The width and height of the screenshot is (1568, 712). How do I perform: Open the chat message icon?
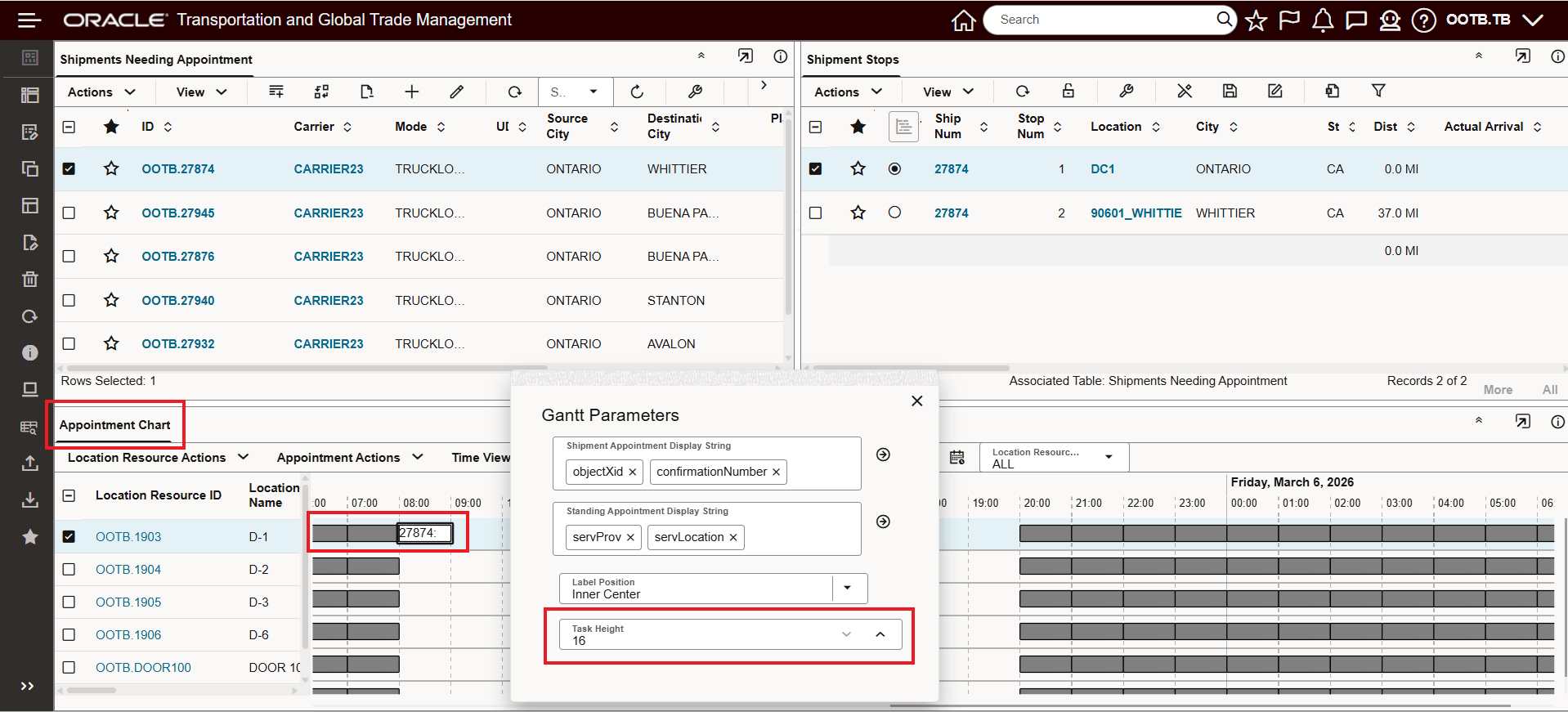pyautogui.click(x=1356, y=20)
